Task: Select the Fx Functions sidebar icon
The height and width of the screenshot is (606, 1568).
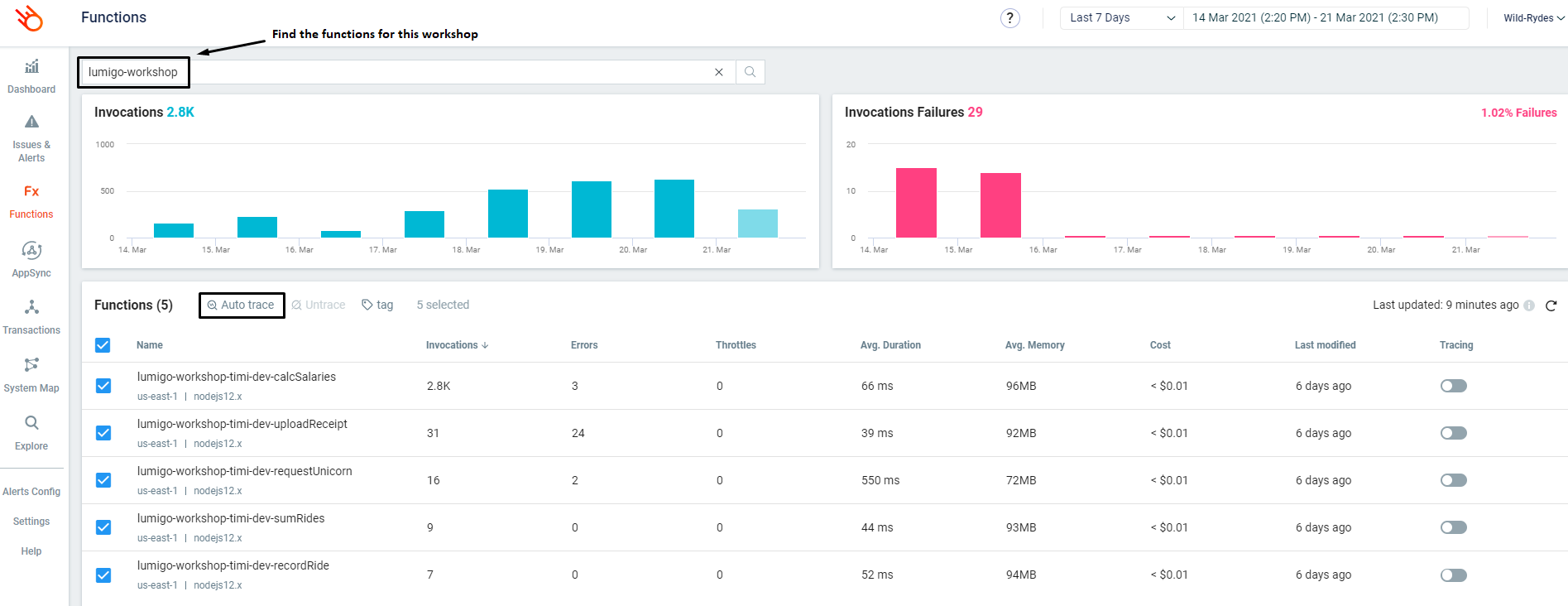Action: click(x=31, y=191)
